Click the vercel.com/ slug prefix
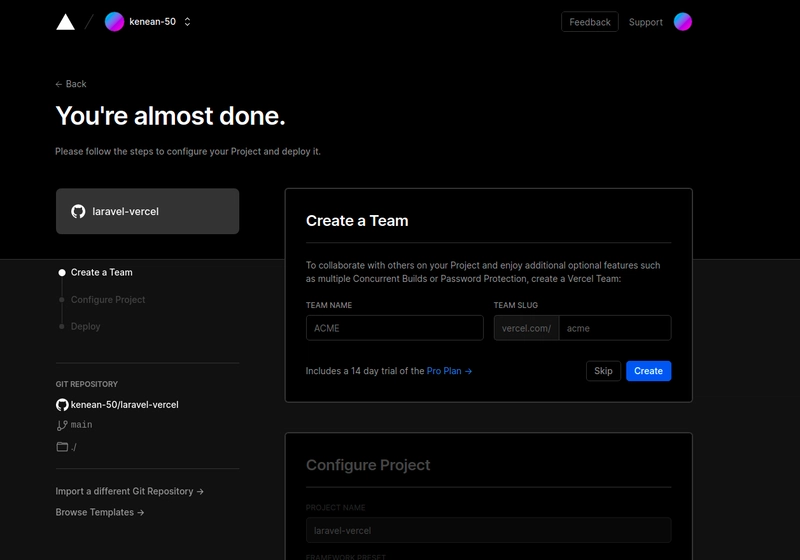 point(526,328)
